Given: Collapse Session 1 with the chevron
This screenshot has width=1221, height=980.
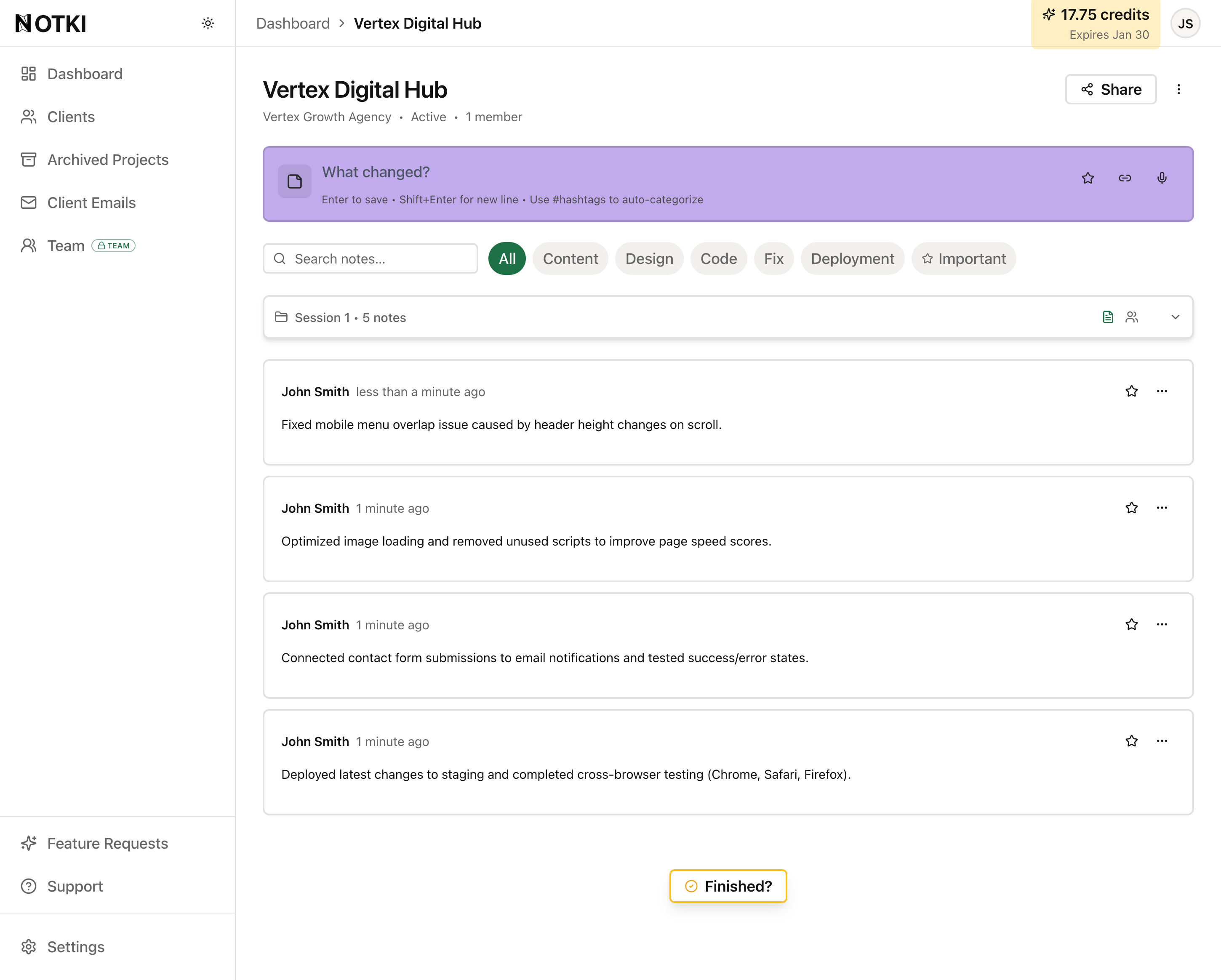Looking at the screenshot, I should pyautogui.click(x=1175, y=317).
